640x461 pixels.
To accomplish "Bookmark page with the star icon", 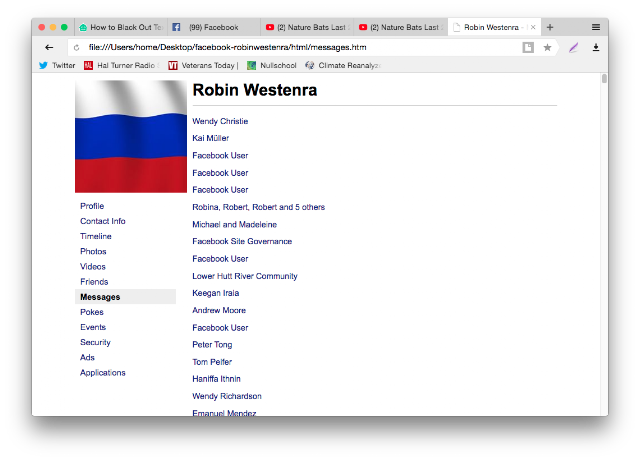I will tap(547, 47).
